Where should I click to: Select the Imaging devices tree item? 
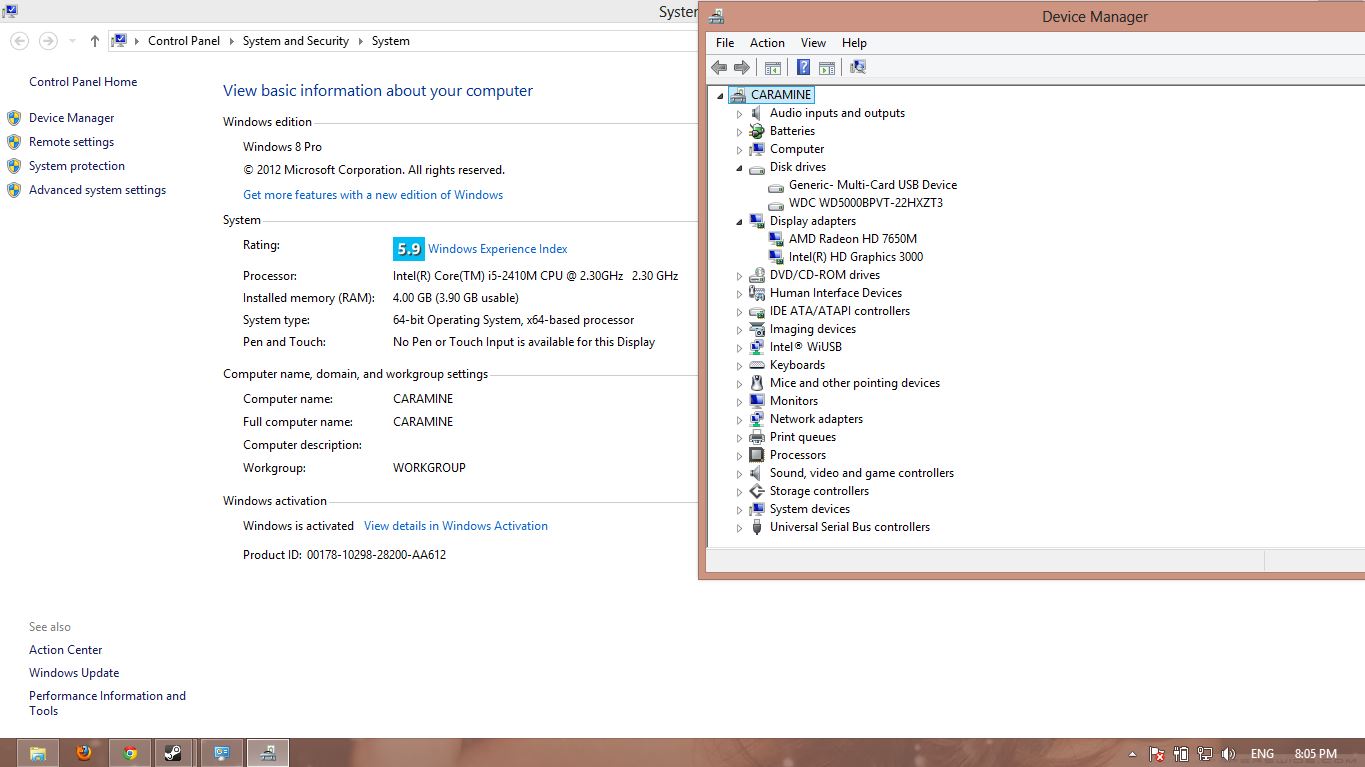click(x=813, y=329)
